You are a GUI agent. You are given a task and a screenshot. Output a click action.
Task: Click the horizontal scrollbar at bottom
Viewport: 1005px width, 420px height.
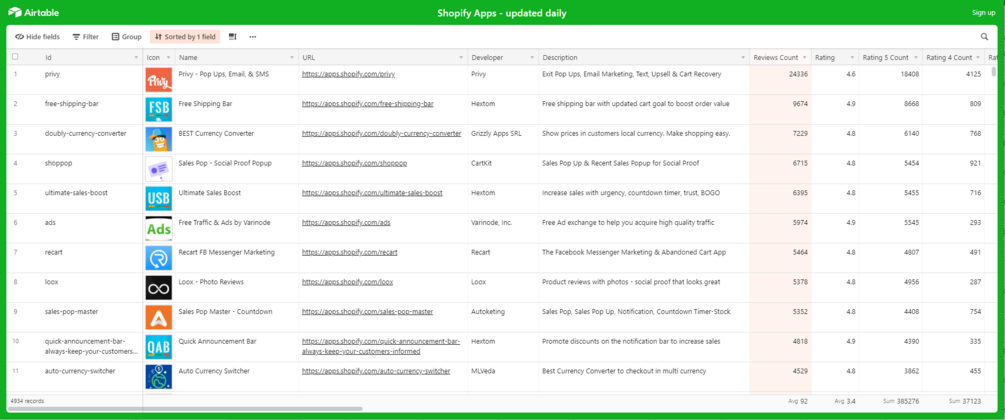click(x=185, y=408)
